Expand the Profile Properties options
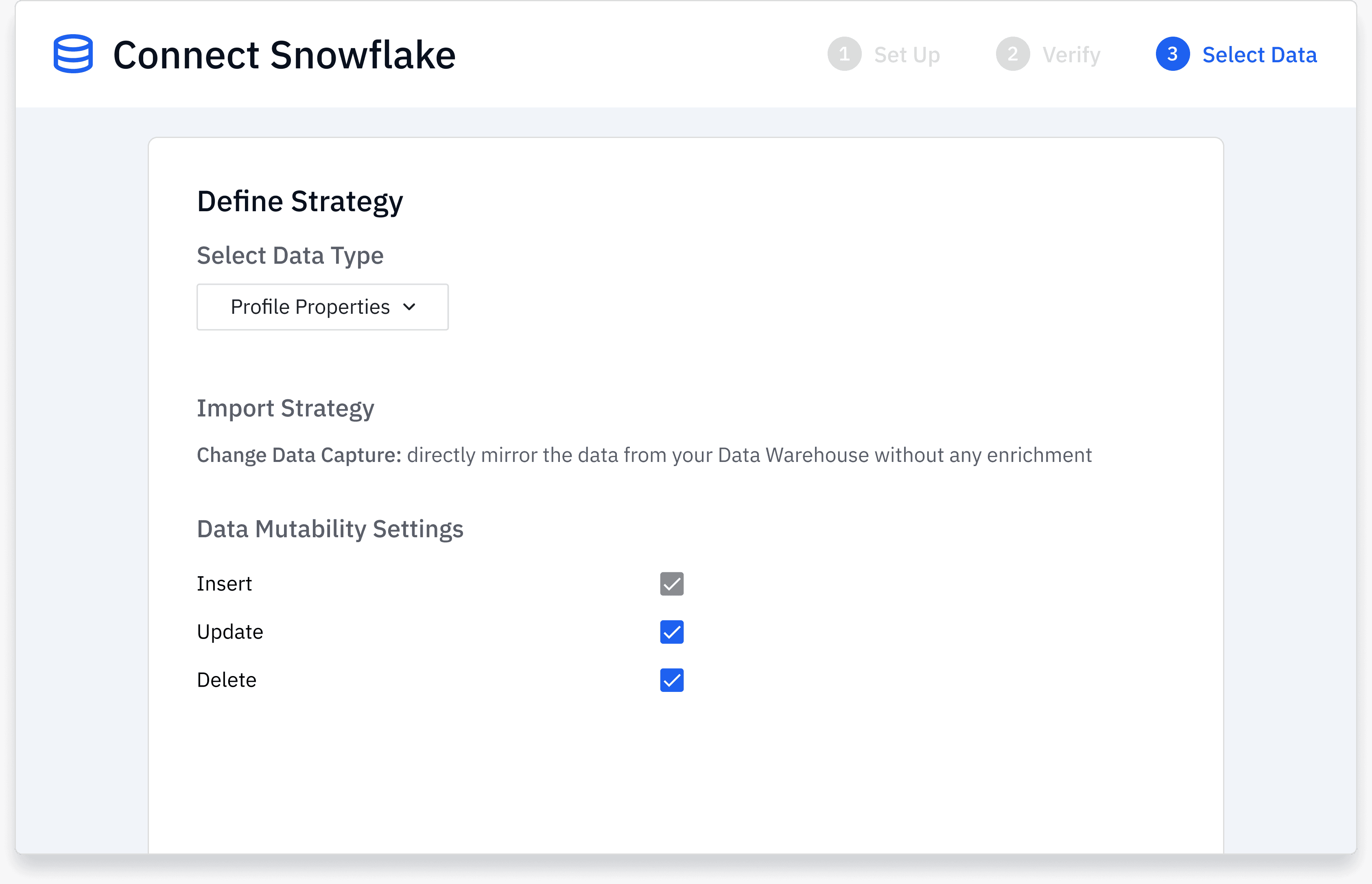This screenshot has height=884, width=1372. click(x=323, y=307)
